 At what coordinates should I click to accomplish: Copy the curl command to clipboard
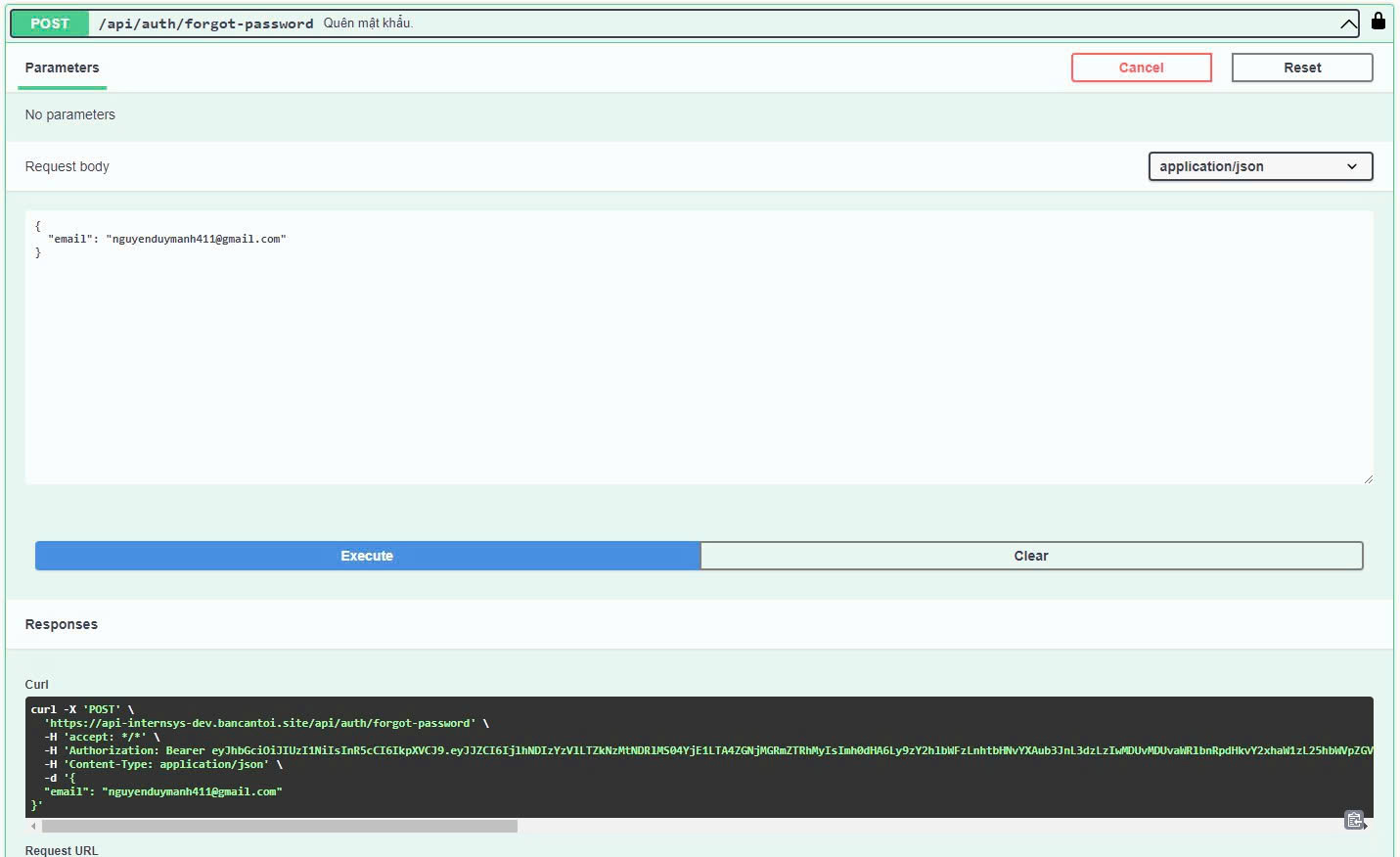[x=1354, y=820]
